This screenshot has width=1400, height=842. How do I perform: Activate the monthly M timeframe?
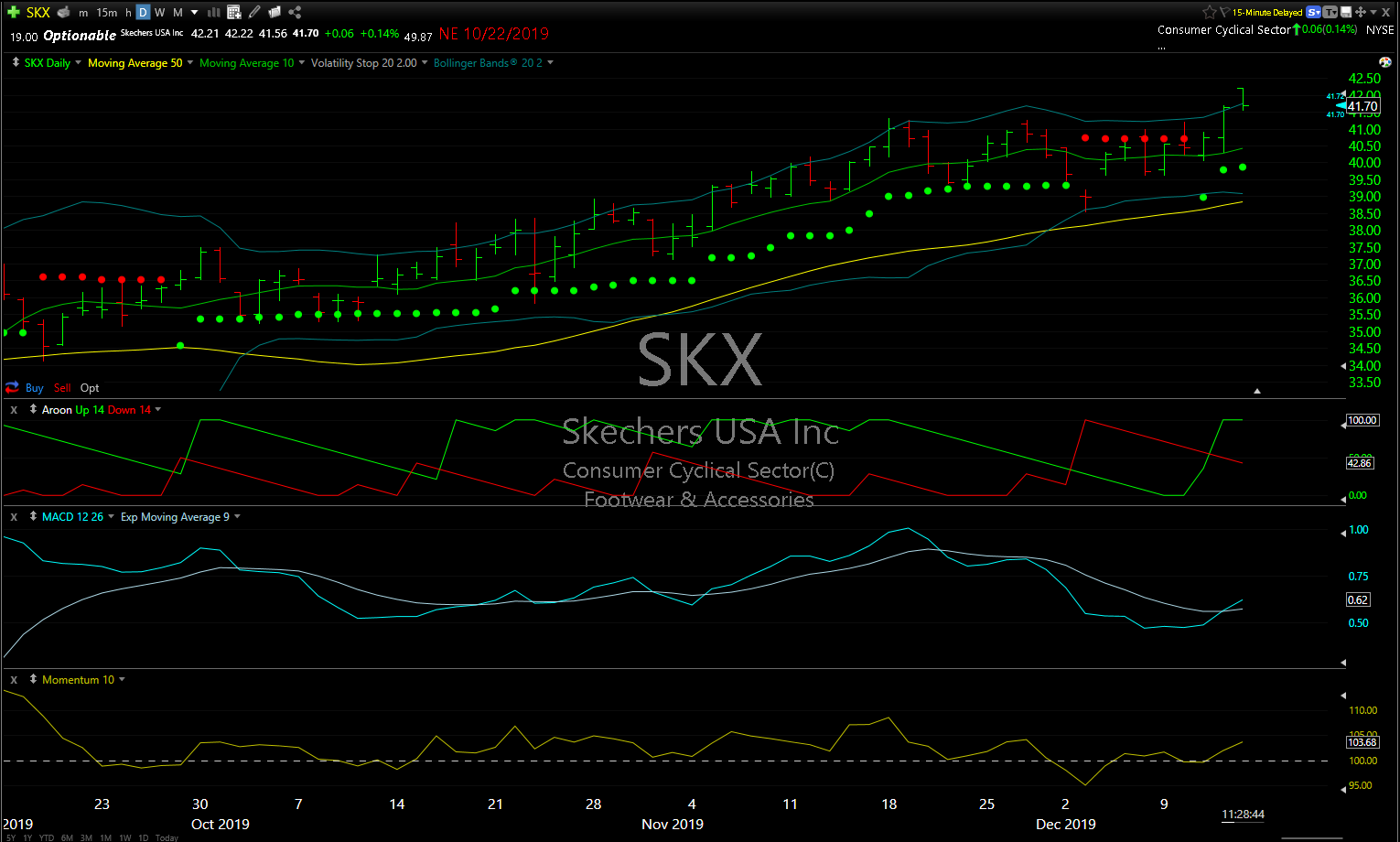coord(176,12)
